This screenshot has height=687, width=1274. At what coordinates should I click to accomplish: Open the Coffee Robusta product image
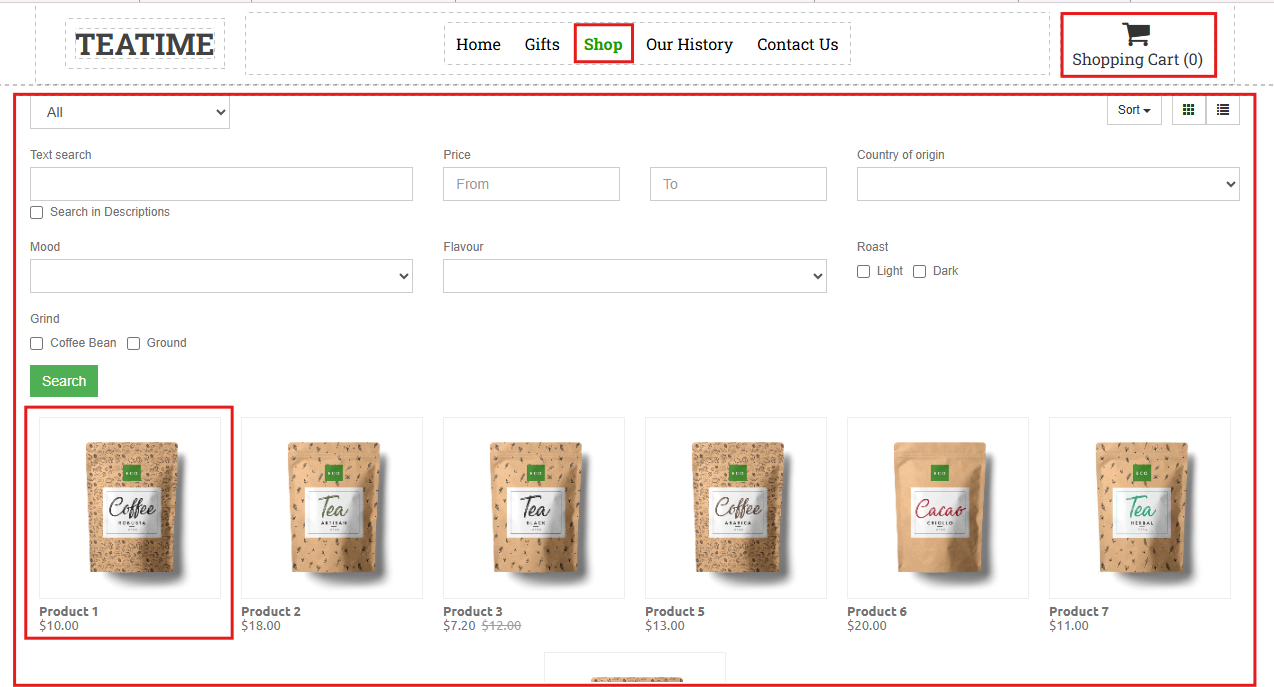click(131, 508)
